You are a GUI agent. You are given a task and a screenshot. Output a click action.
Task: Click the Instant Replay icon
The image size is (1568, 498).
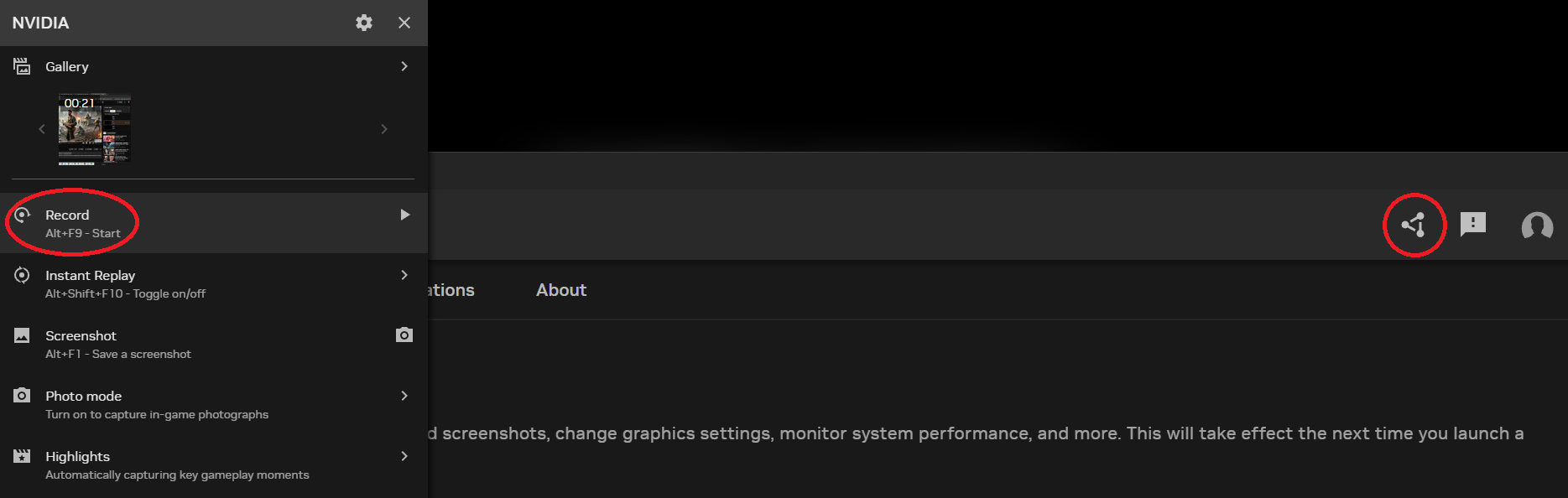coord(22,275)
